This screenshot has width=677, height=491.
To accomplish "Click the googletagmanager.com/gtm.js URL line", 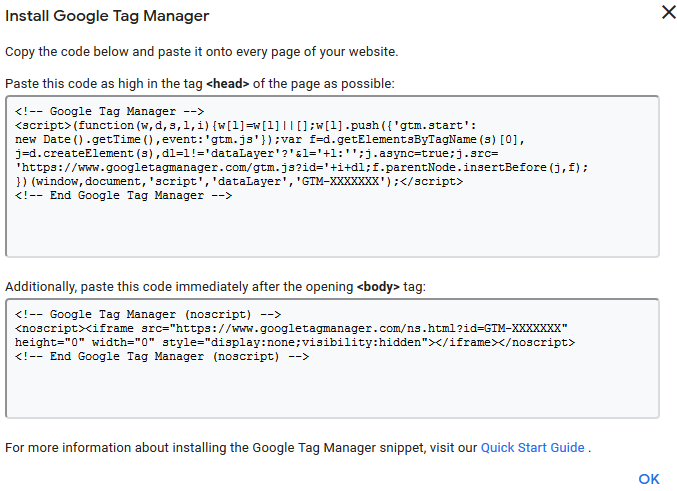I will pos(301,168).
